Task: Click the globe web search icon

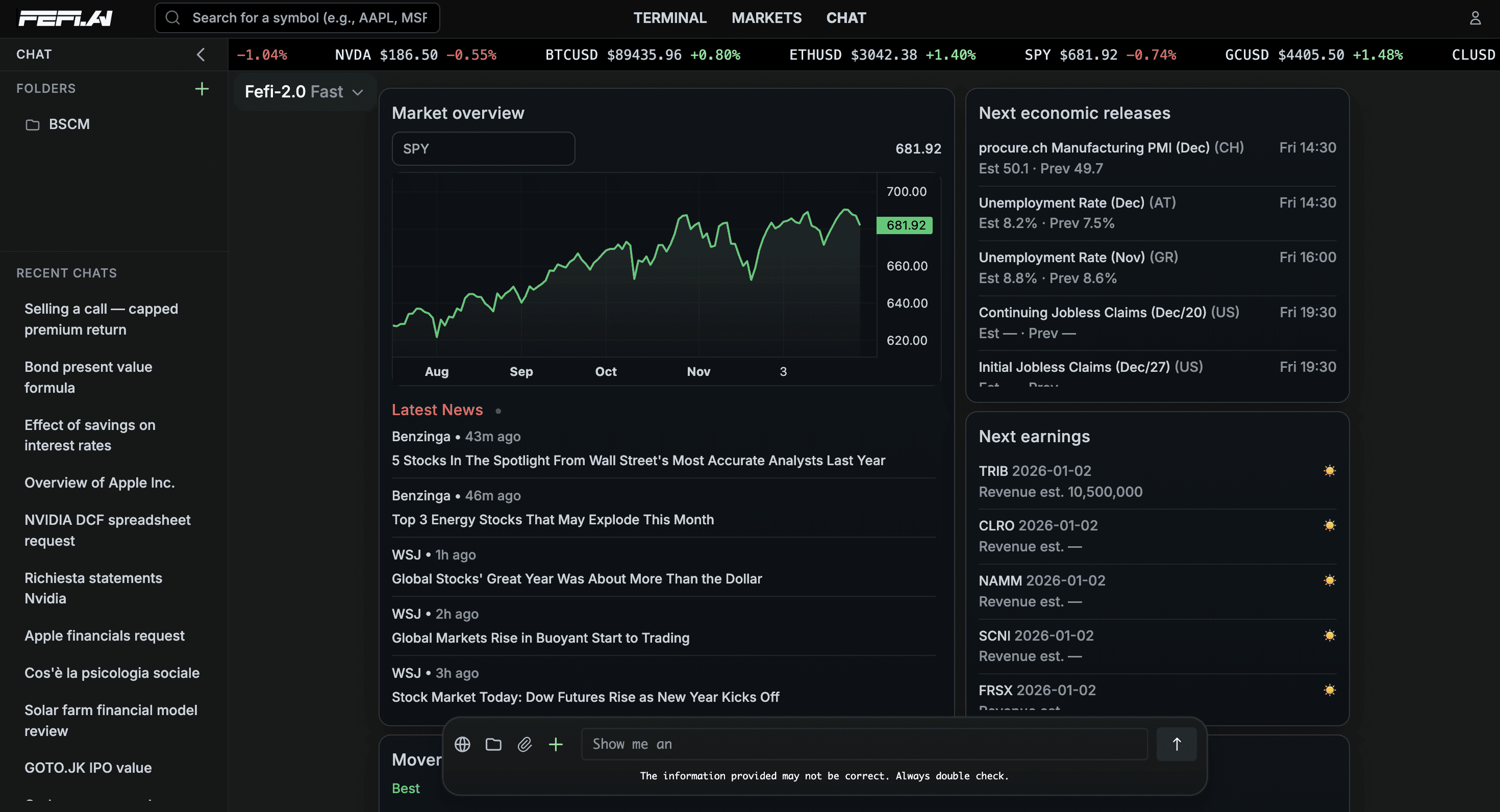Action: (462, 744)
